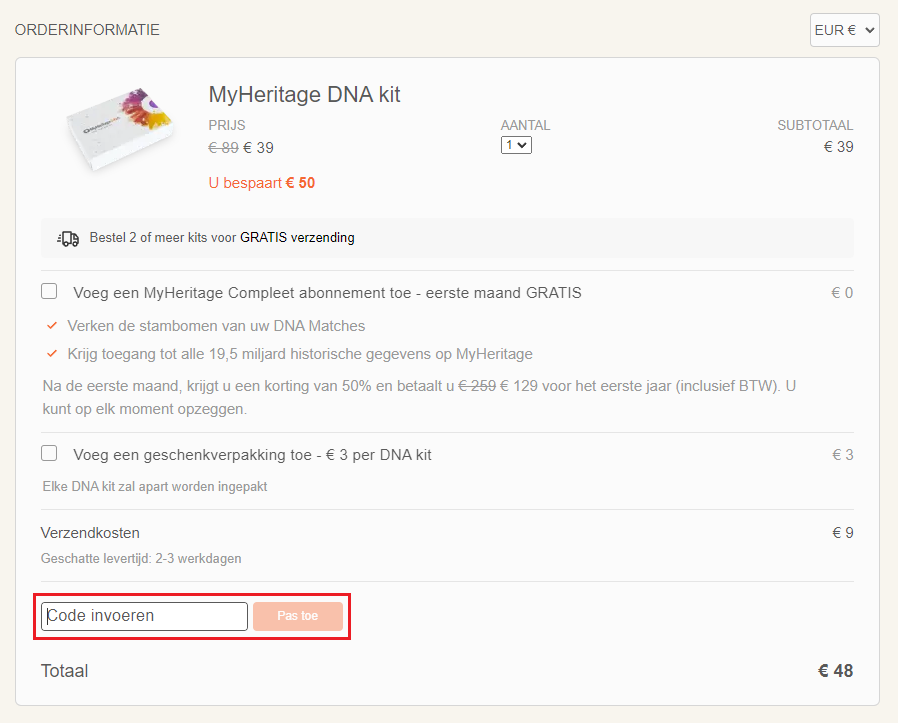Toggle the gratis eerste maand subscription checkbox

click(x=49, y=290)
